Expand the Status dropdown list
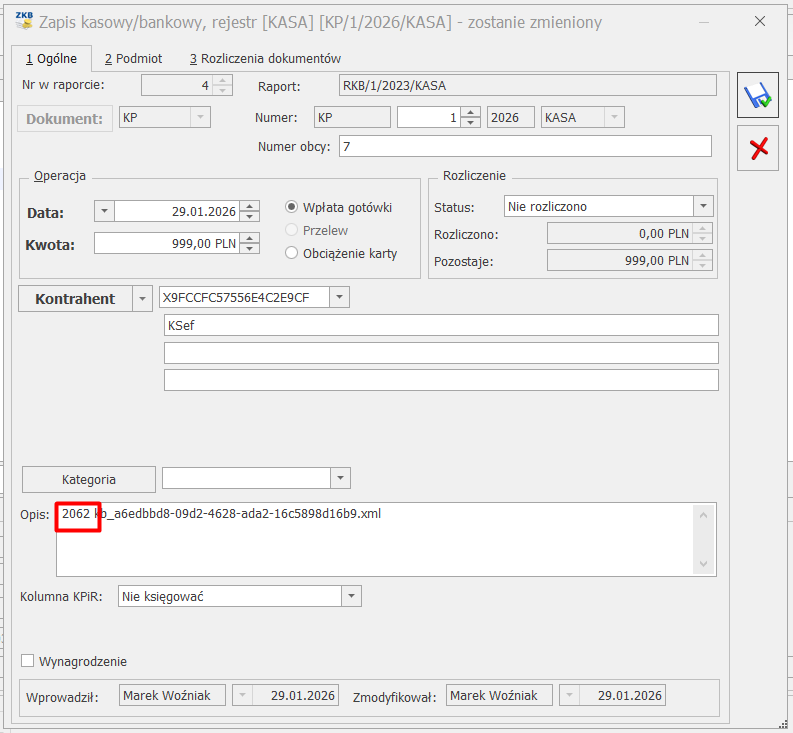793x733 pixels. click(x=704, y=207)
